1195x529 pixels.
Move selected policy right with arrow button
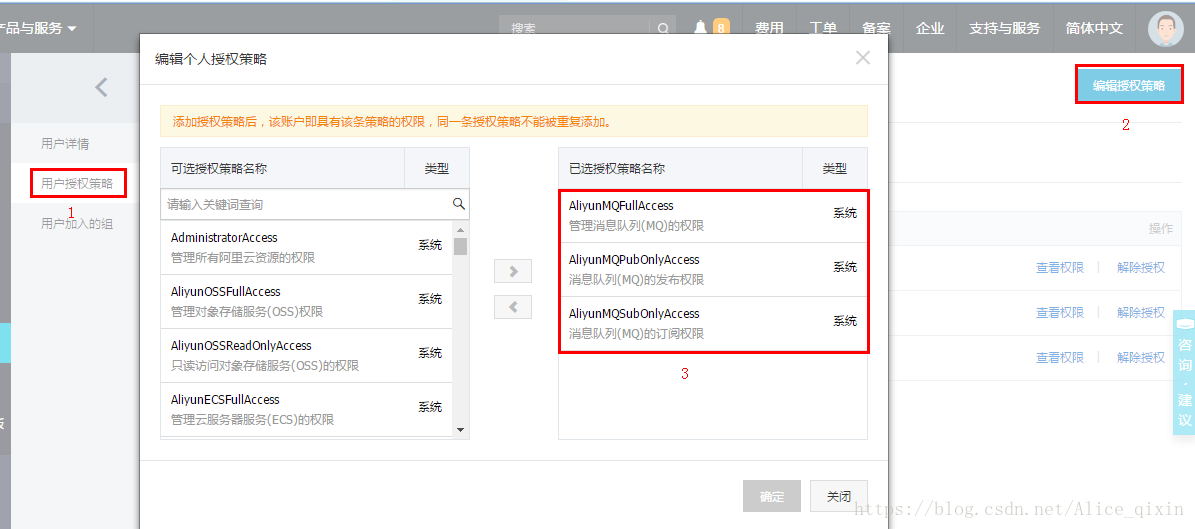pyautogui.click(x=513, y=271)
